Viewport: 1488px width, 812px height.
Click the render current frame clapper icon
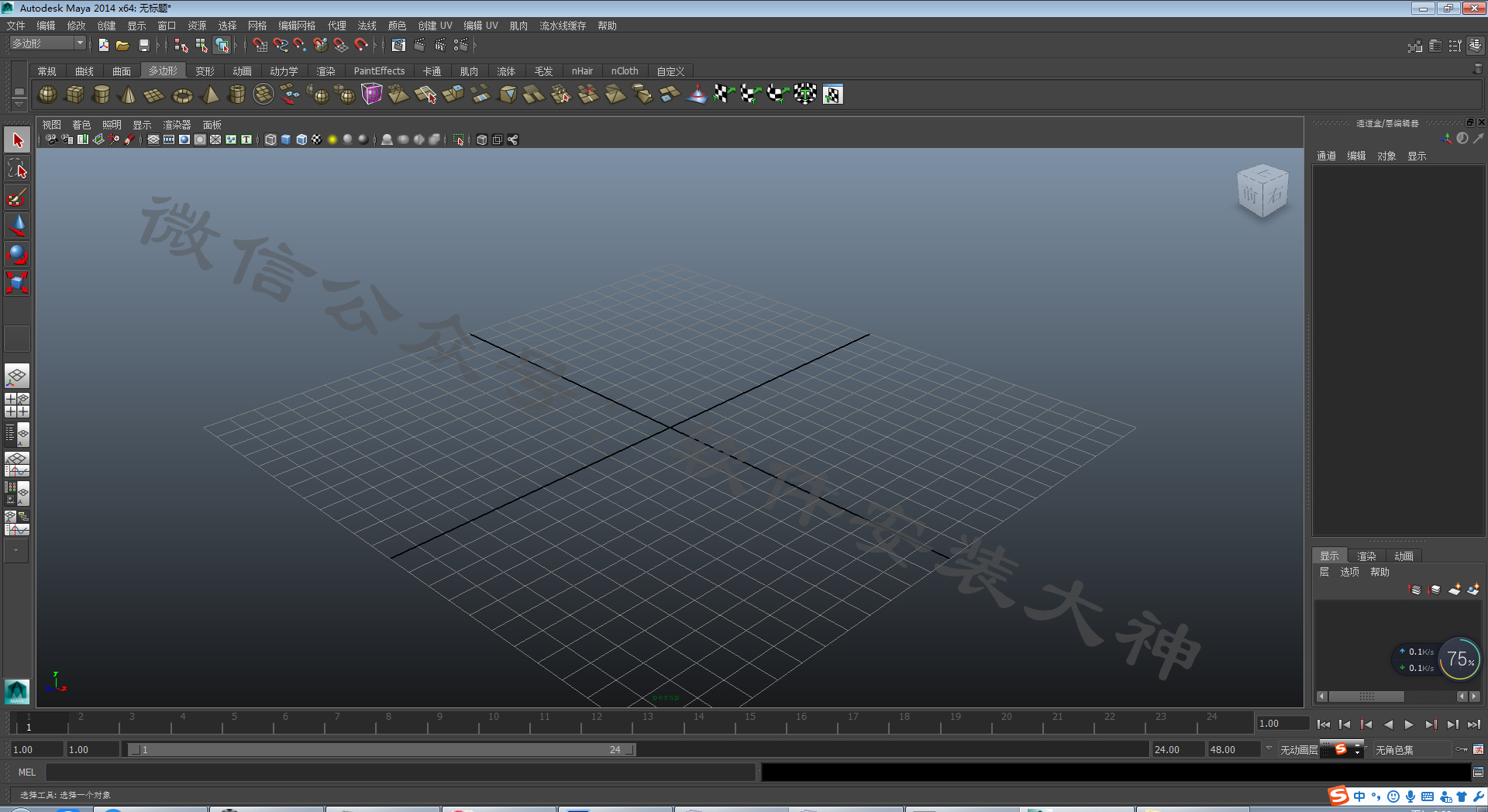(x=419, y=45)
